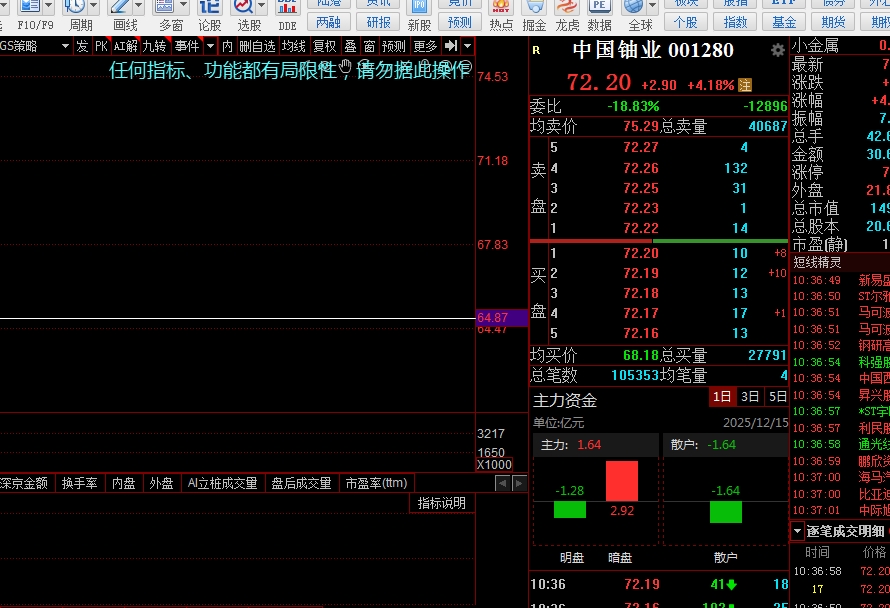Toggle 叠 overlay comparison

(351, 46)
